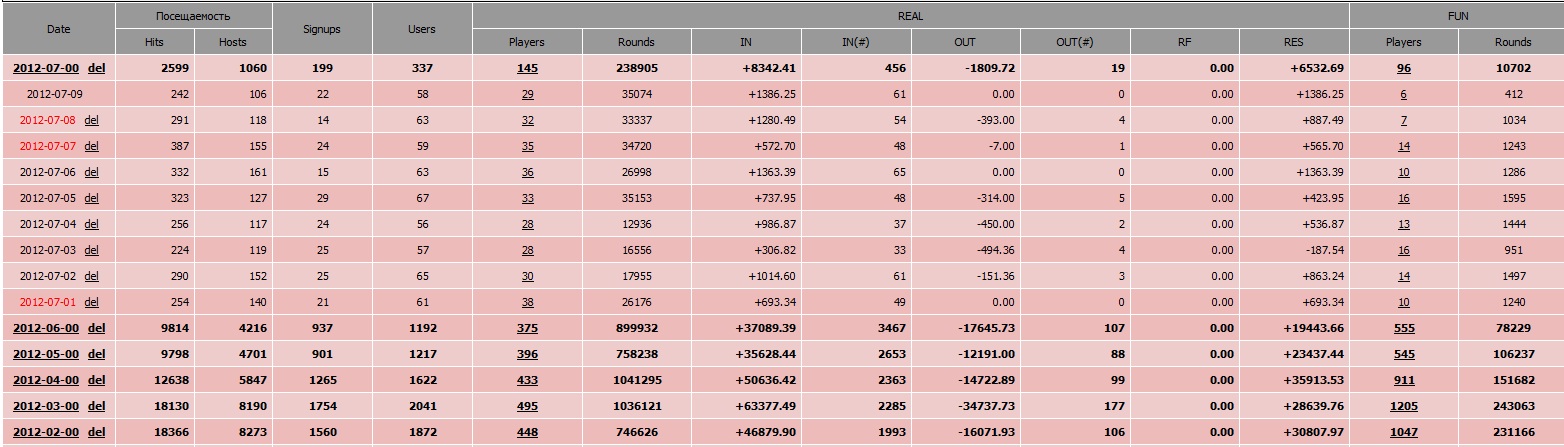View the 375 real players for June
Viewport: 1564px width, 447px height.
coord(527,328)
